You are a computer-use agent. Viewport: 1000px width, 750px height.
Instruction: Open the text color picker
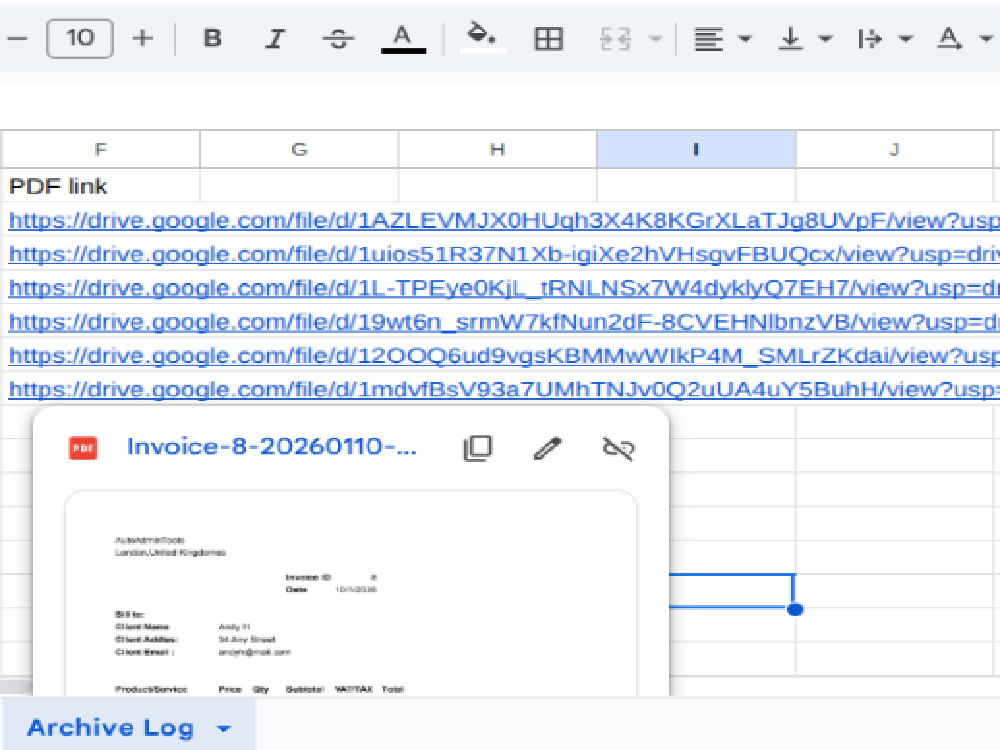pos(402,38)
